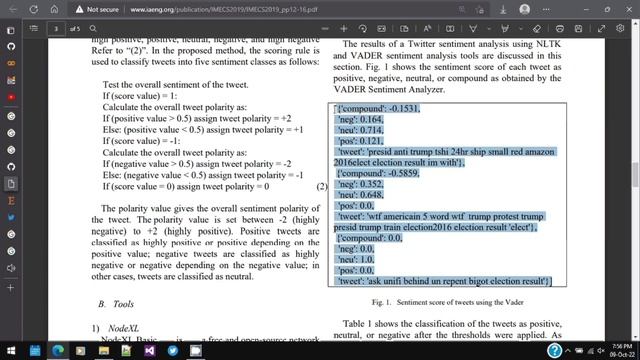Viewport: 640px width, 360px height.
Task: Open the browser Favorites list
Action: [x=480, y=9]
